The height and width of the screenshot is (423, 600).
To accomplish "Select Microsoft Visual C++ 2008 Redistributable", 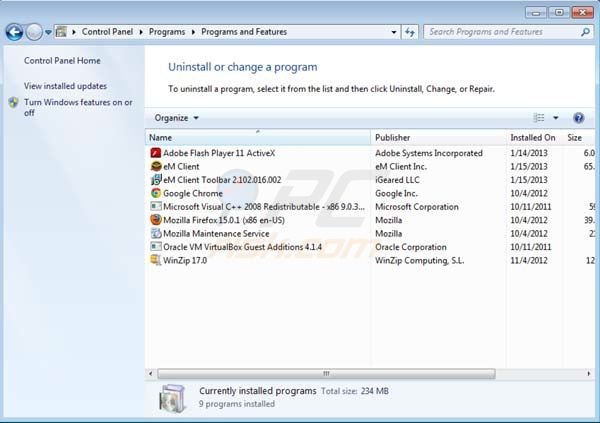I will point(264,207).
